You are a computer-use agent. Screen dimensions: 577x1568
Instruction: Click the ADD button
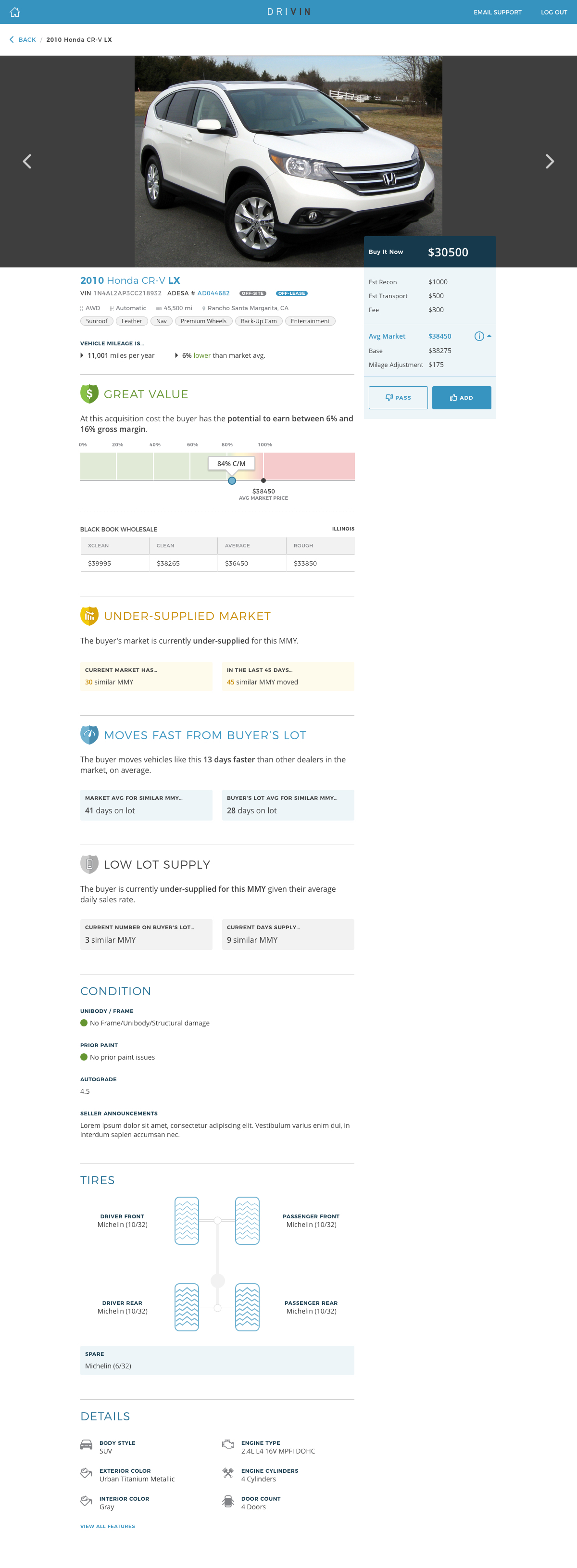pyautogui.click(x=461, y=397)
